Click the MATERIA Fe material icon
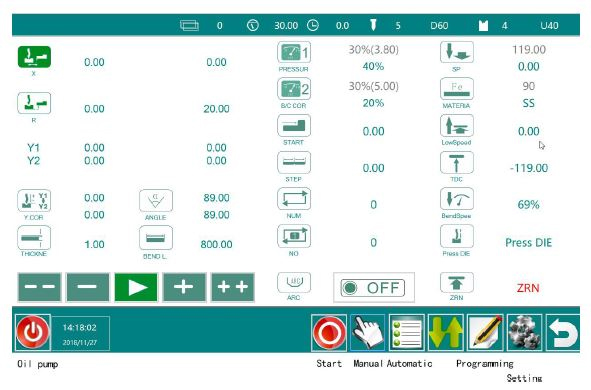Screen dimensions: 591x390 (457, 89)
